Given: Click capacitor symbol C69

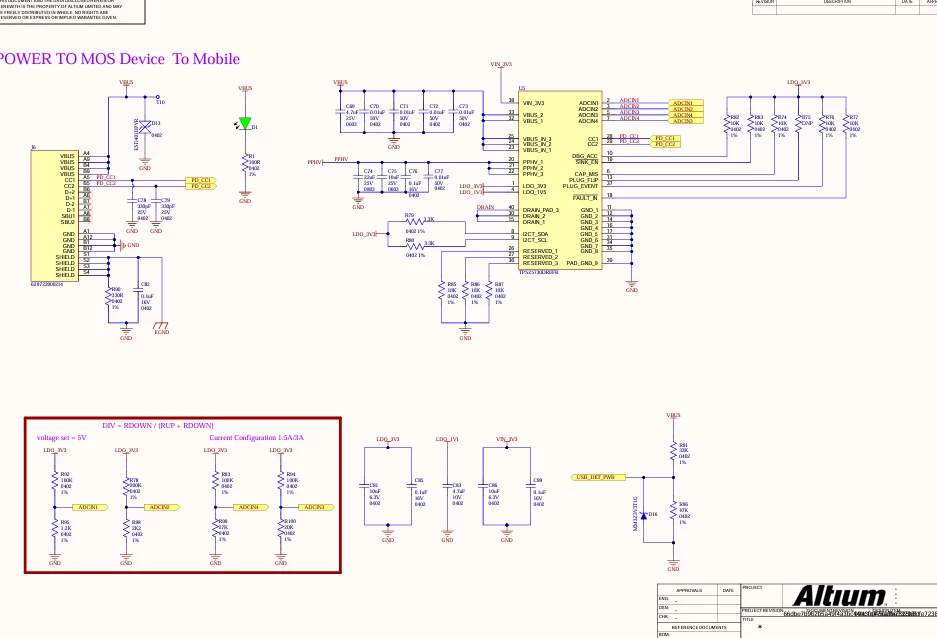Looking at the screenshot, I should tap(341, 112).
